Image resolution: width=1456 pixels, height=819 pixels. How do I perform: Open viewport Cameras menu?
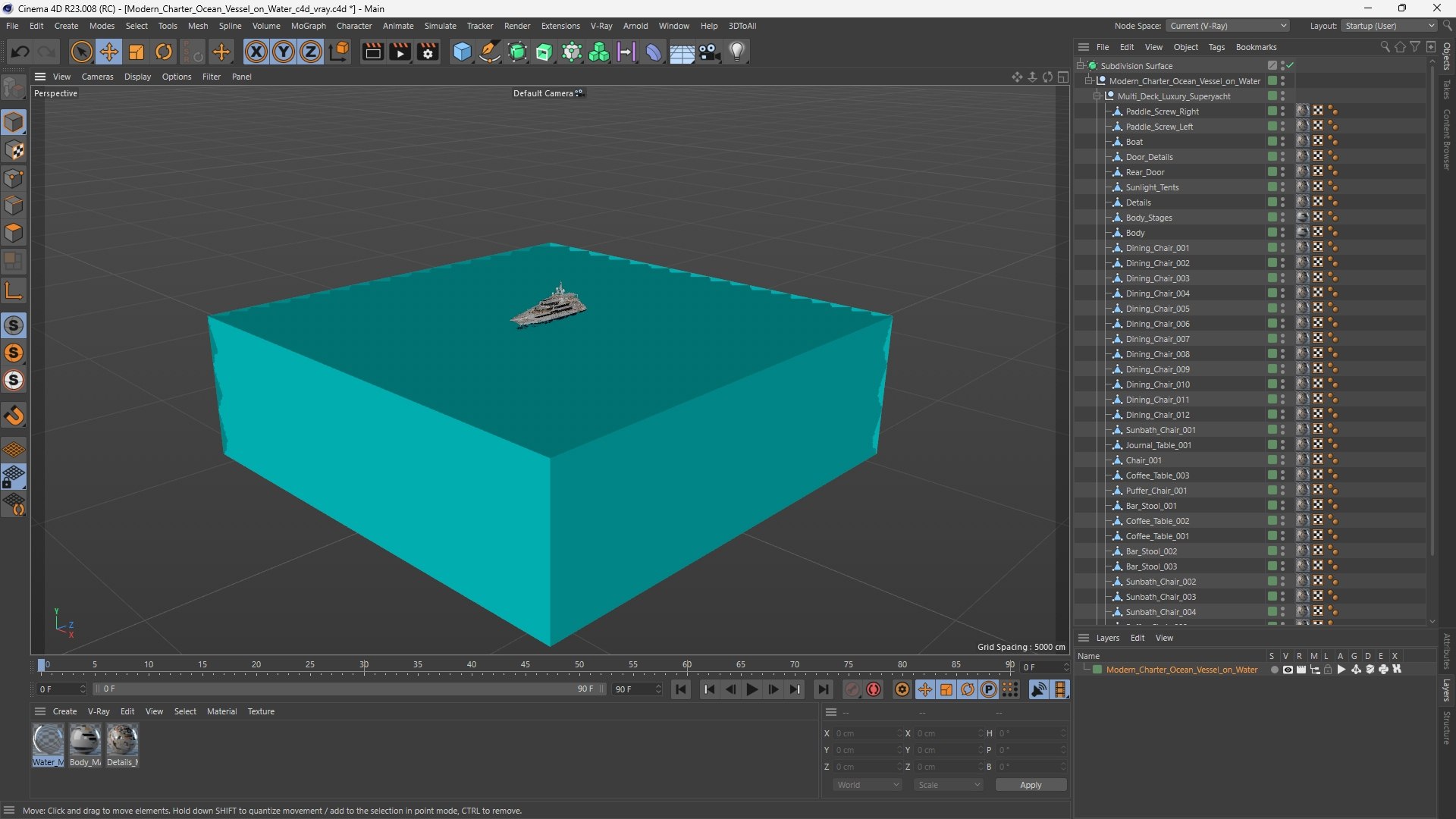[x=97, y=77]
